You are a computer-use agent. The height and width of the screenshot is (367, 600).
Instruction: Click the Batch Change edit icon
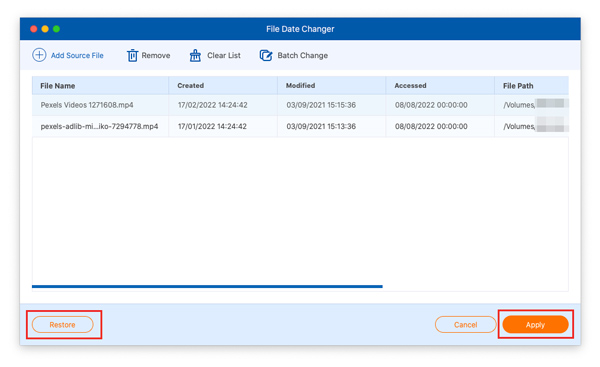tap(266, 55)
